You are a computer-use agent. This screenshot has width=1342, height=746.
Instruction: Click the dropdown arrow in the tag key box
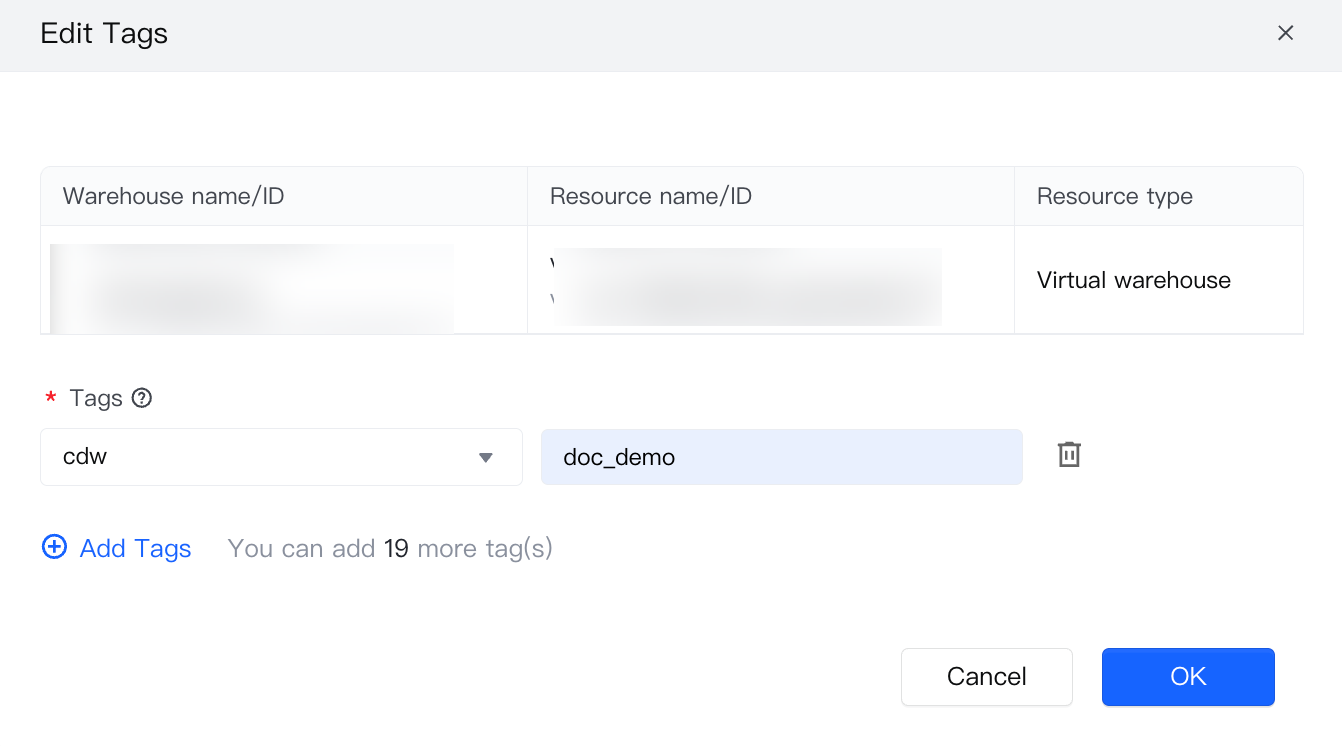(x=486, y=458)
